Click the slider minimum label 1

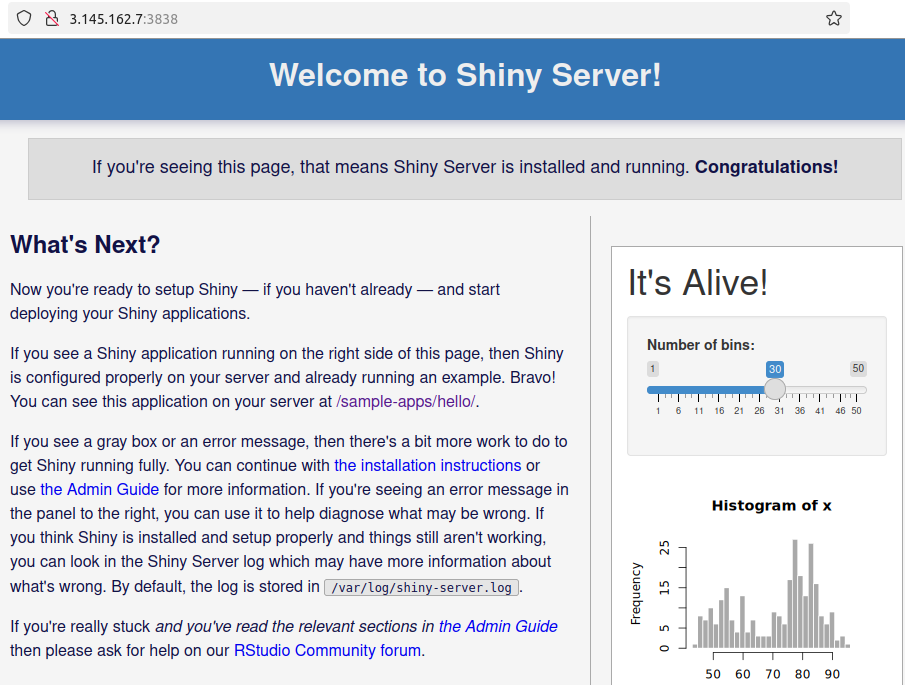coord(653,369)
